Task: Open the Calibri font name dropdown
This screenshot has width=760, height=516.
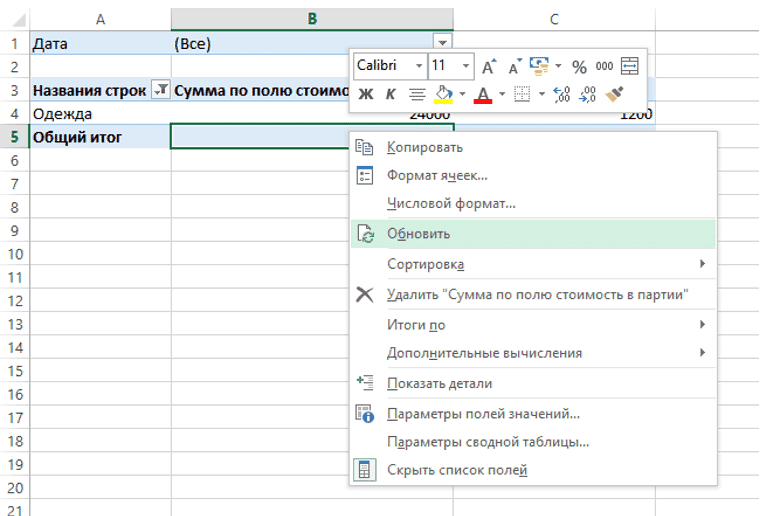Action: click(420, 67)
